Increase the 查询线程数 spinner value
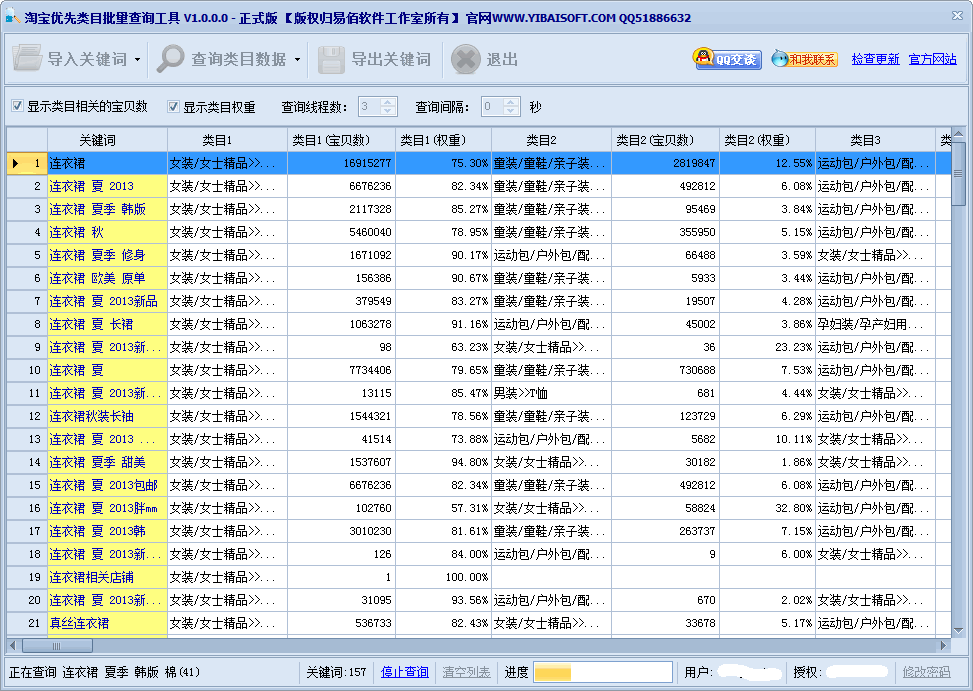Screen dimensions: 973x691 pyautogui.click(x=389, y=102)
